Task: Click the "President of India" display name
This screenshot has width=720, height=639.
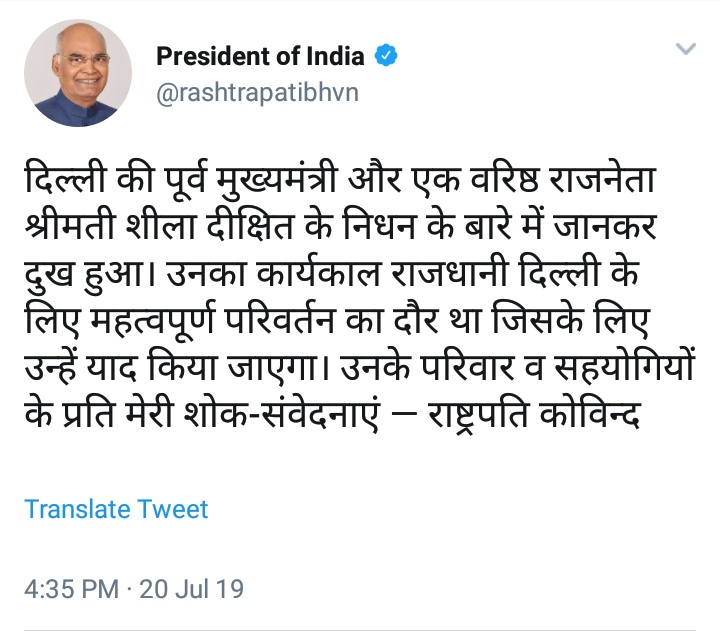Action: (x=261, y=56)
